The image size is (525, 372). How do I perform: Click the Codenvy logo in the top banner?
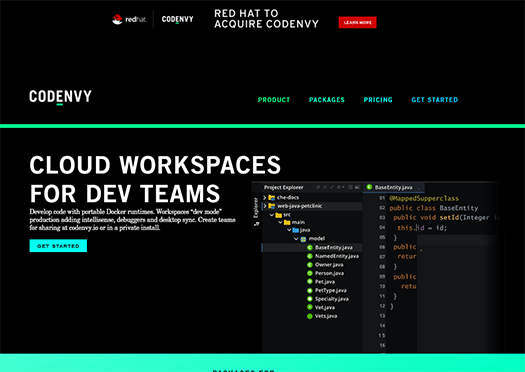tap(177, 19)
